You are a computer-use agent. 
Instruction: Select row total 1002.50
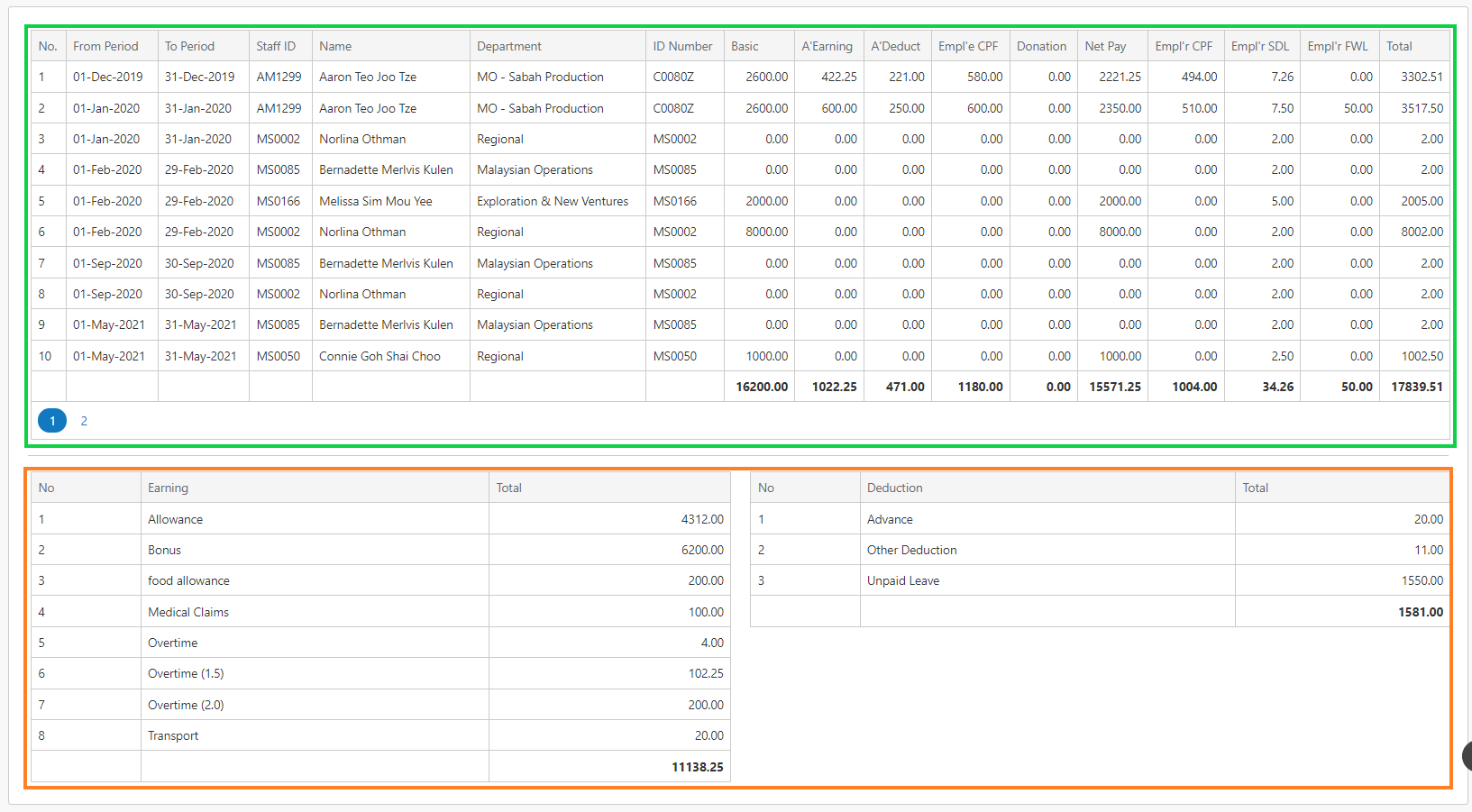[1422, 356]
